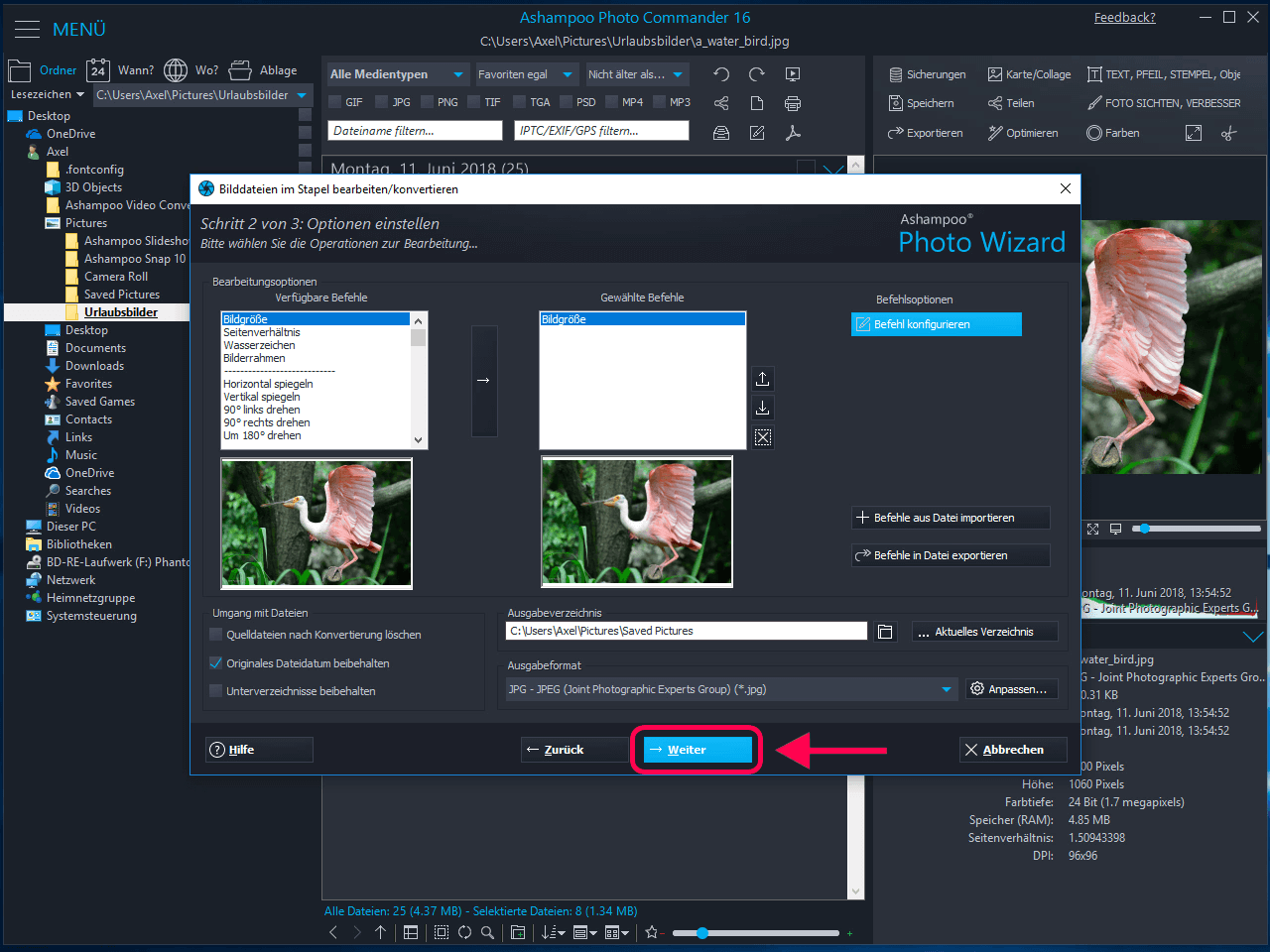The height and width of the screenshot is (952, 1270).
Task: Click the scanner tray icon in toolbar
Action: (x=721, y=133)
